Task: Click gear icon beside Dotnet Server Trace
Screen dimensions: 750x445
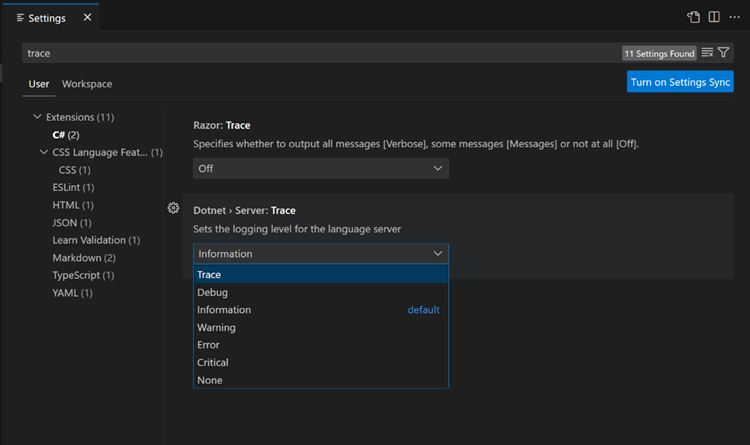Action: (x=173, y=208)
